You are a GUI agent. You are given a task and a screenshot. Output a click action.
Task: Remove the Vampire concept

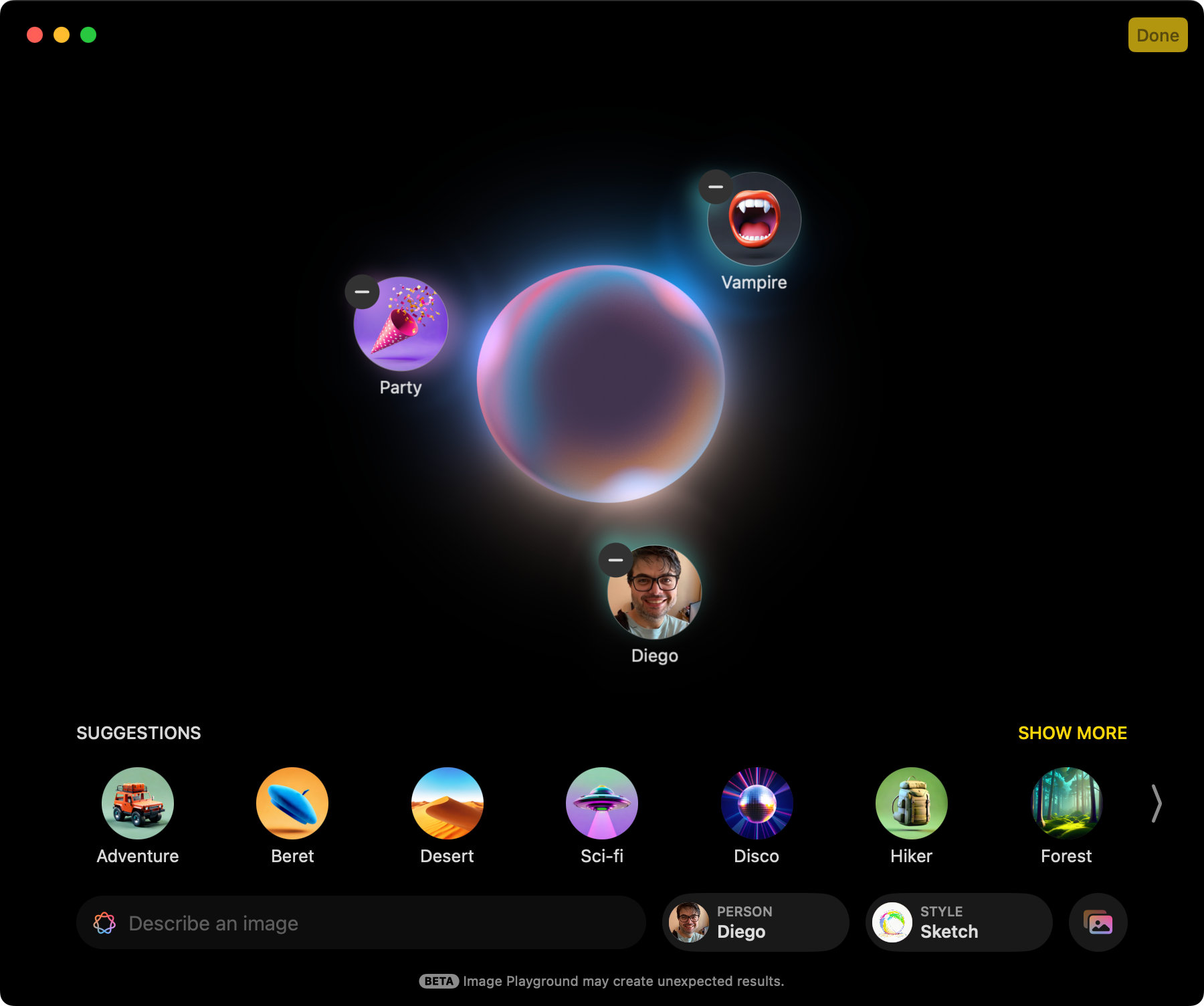(715, 187)
